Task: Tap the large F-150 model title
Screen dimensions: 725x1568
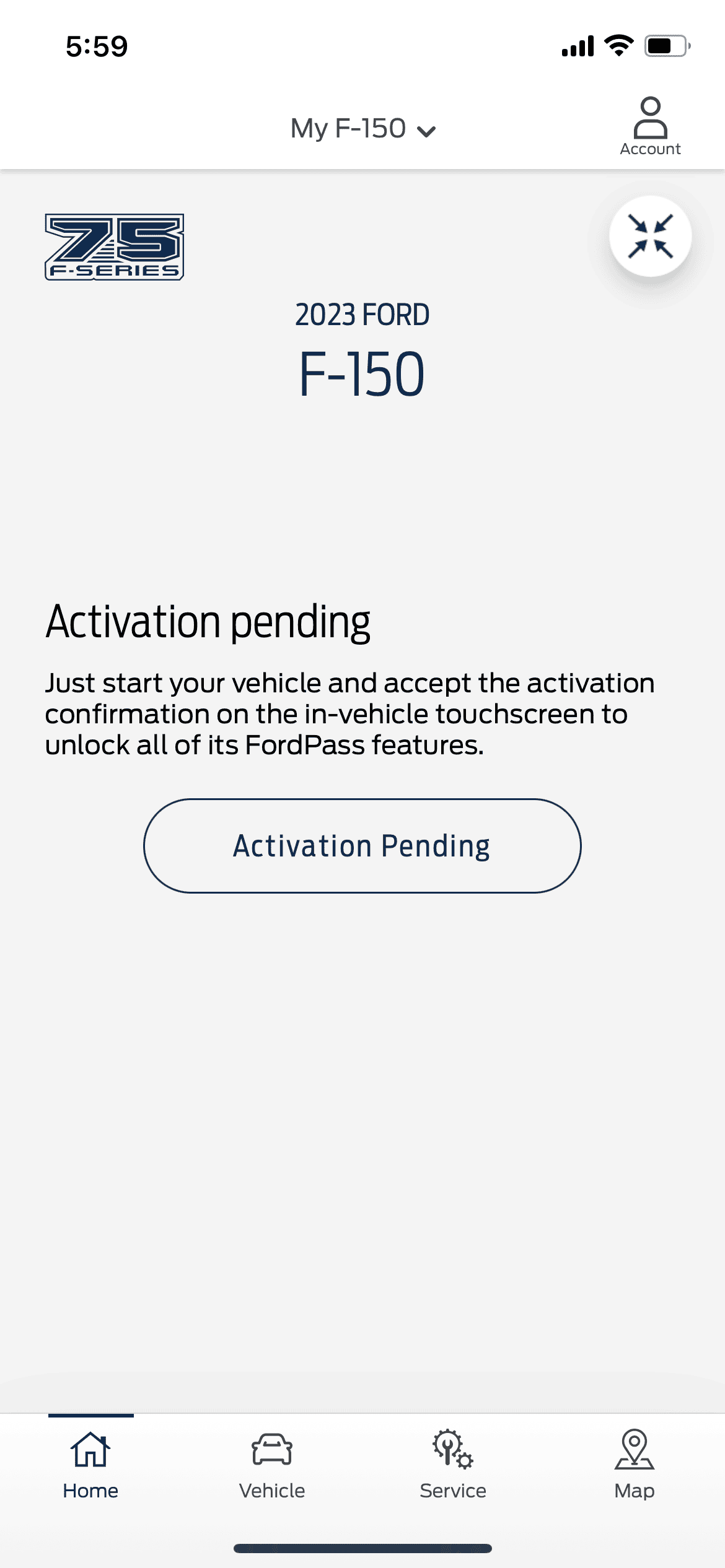Action: [362, 373]
